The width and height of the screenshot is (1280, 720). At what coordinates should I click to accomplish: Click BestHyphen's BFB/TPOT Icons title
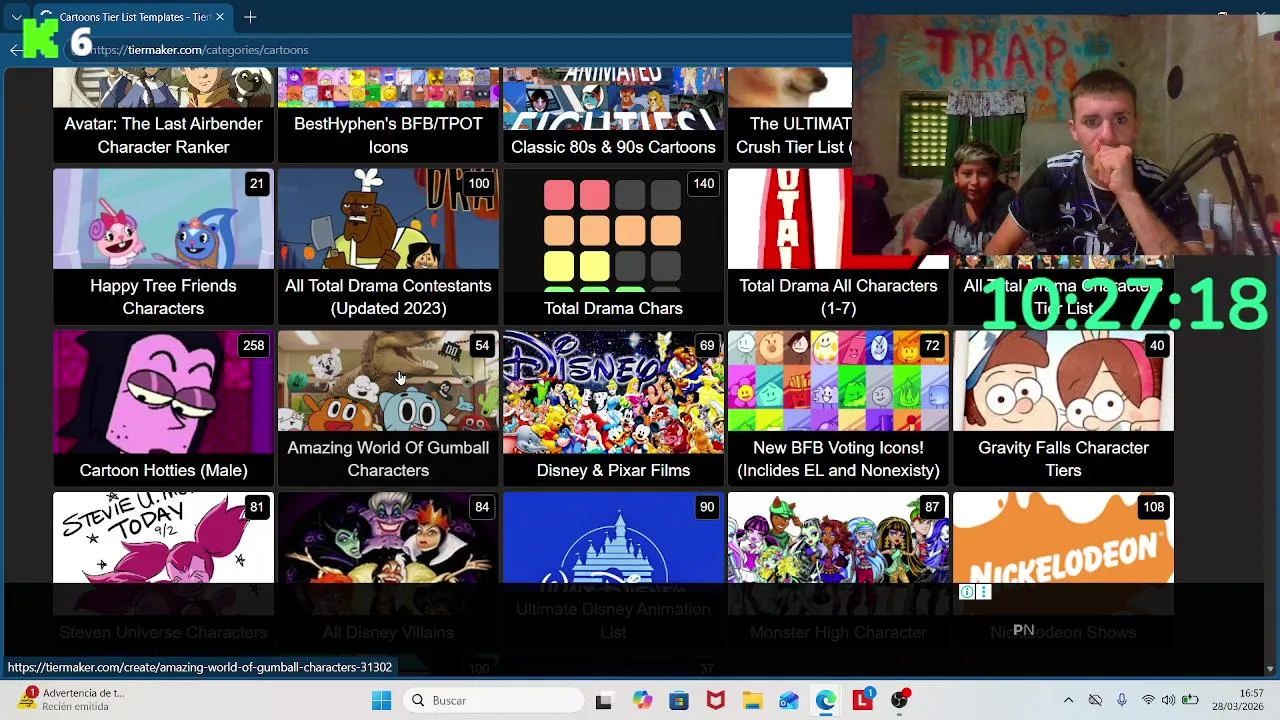coord(388,135)
